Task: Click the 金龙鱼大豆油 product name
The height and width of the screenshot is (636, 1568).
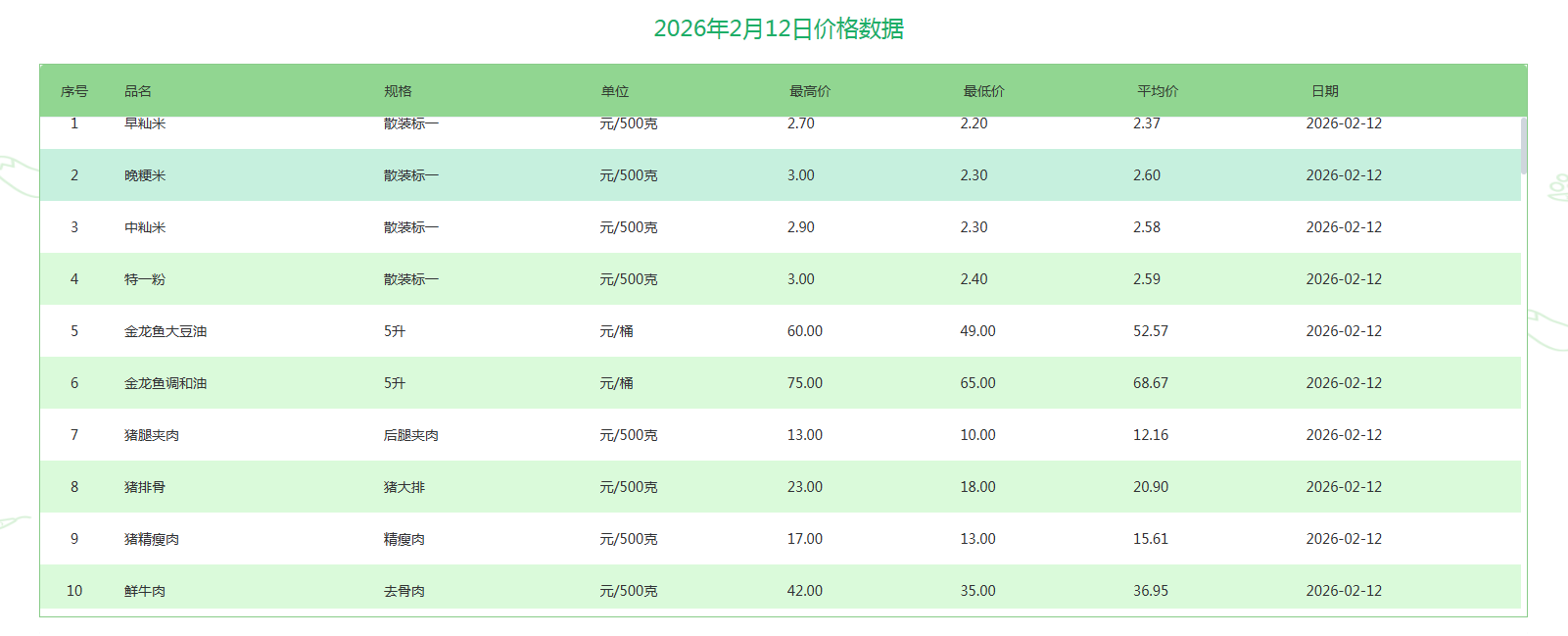Action: pos(166,331)
